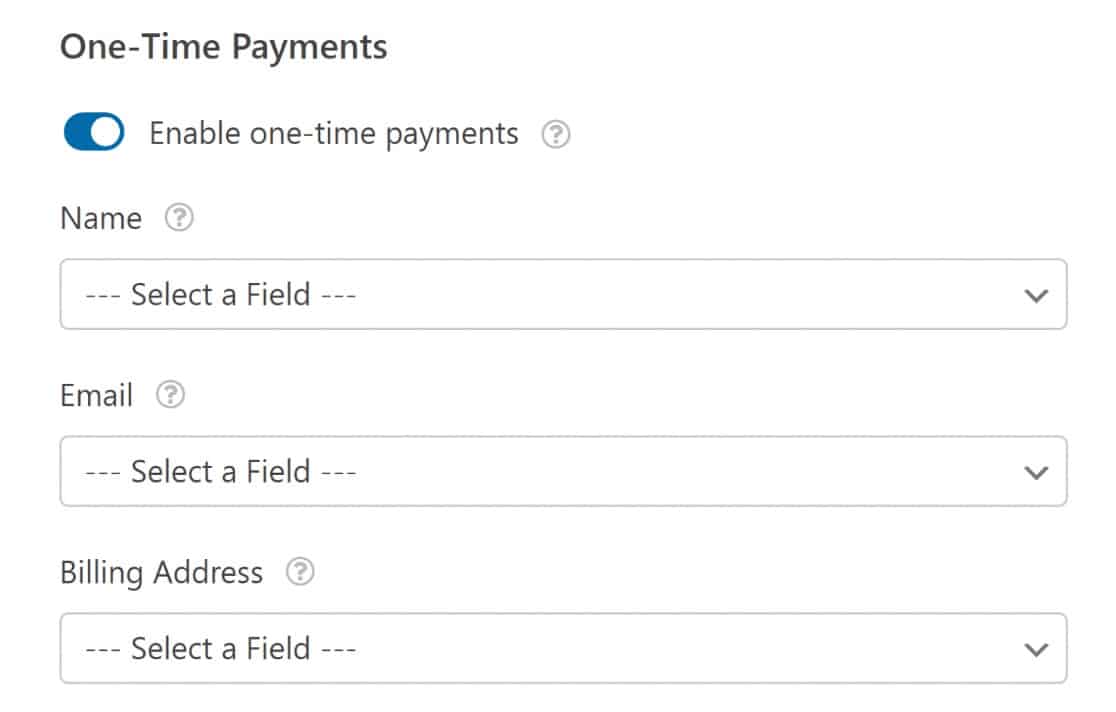Image resolution: width=1116 pixels, height=712 pixels.
Task: Click the One-Time Payments section heading
Action: pos(223,48)
